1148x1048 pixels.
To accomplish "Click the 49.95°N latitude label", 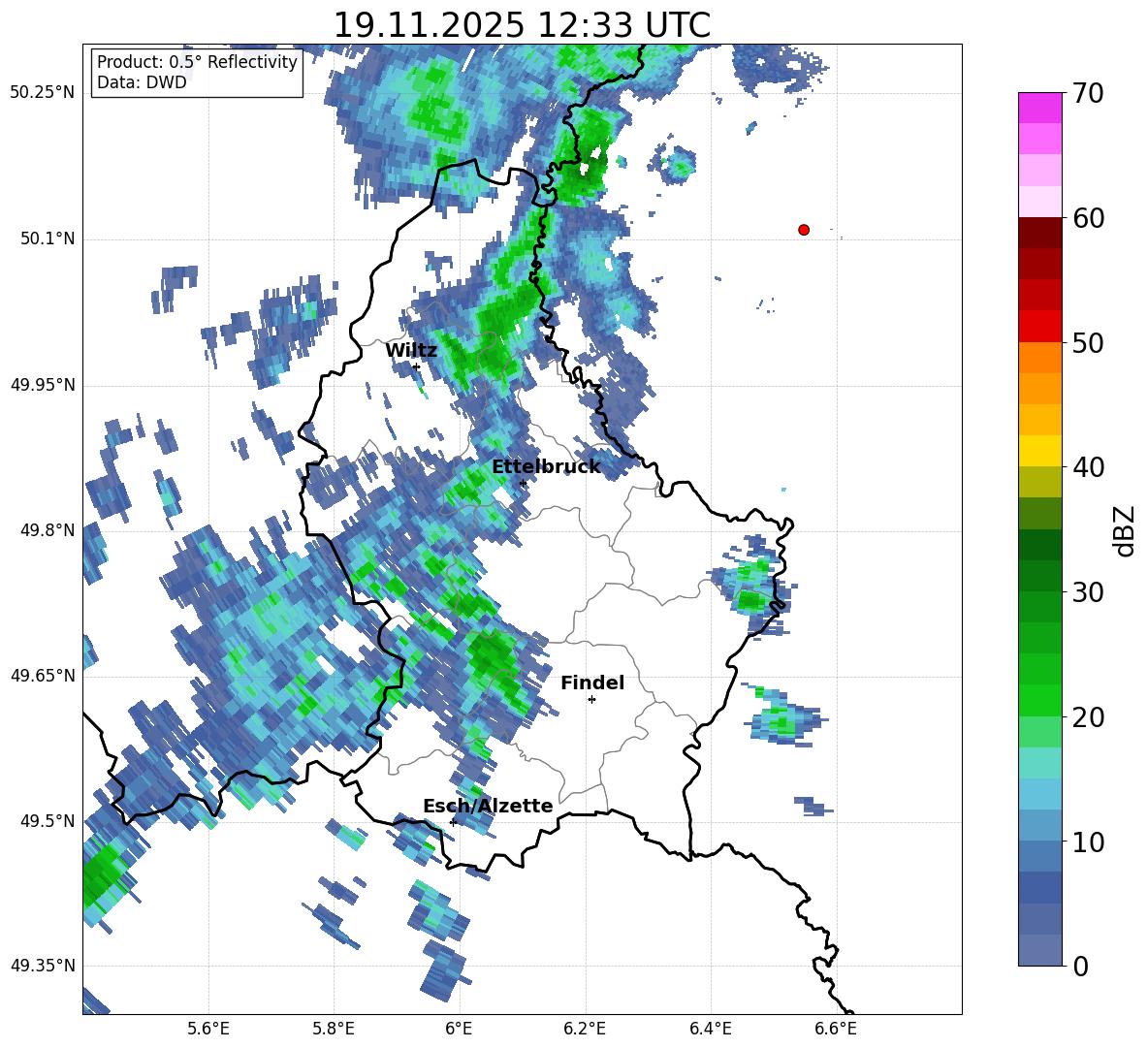I will [x=43, y=384].
